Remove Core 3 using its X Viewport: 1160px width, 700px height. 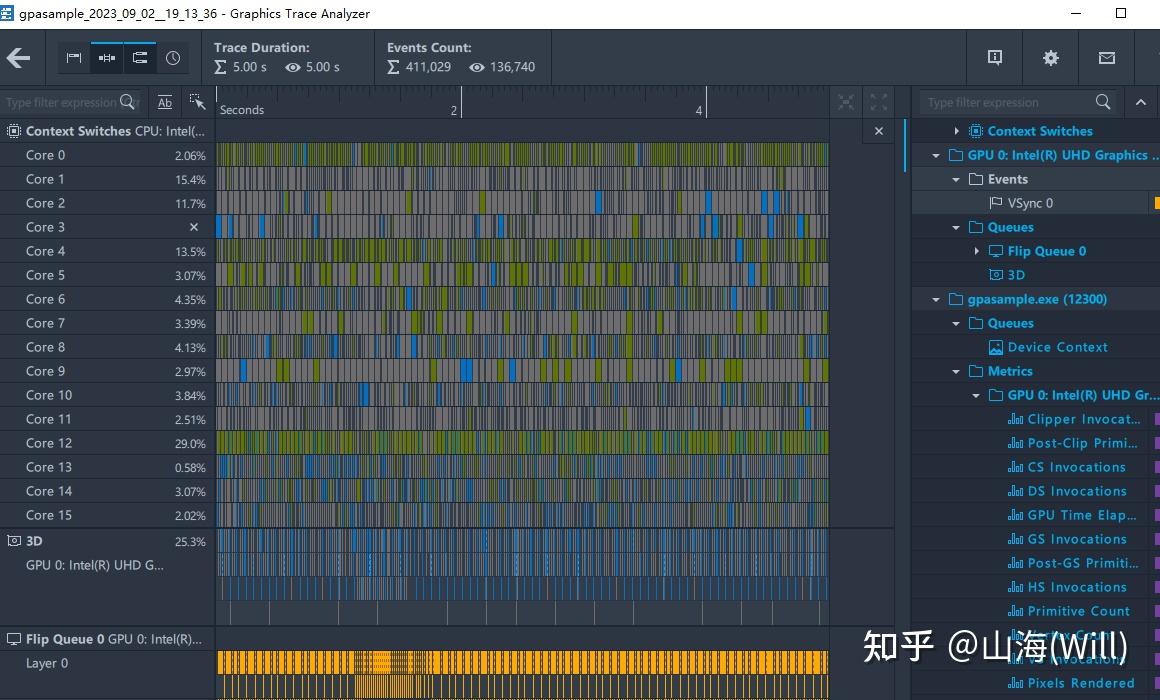coord(194,227)
